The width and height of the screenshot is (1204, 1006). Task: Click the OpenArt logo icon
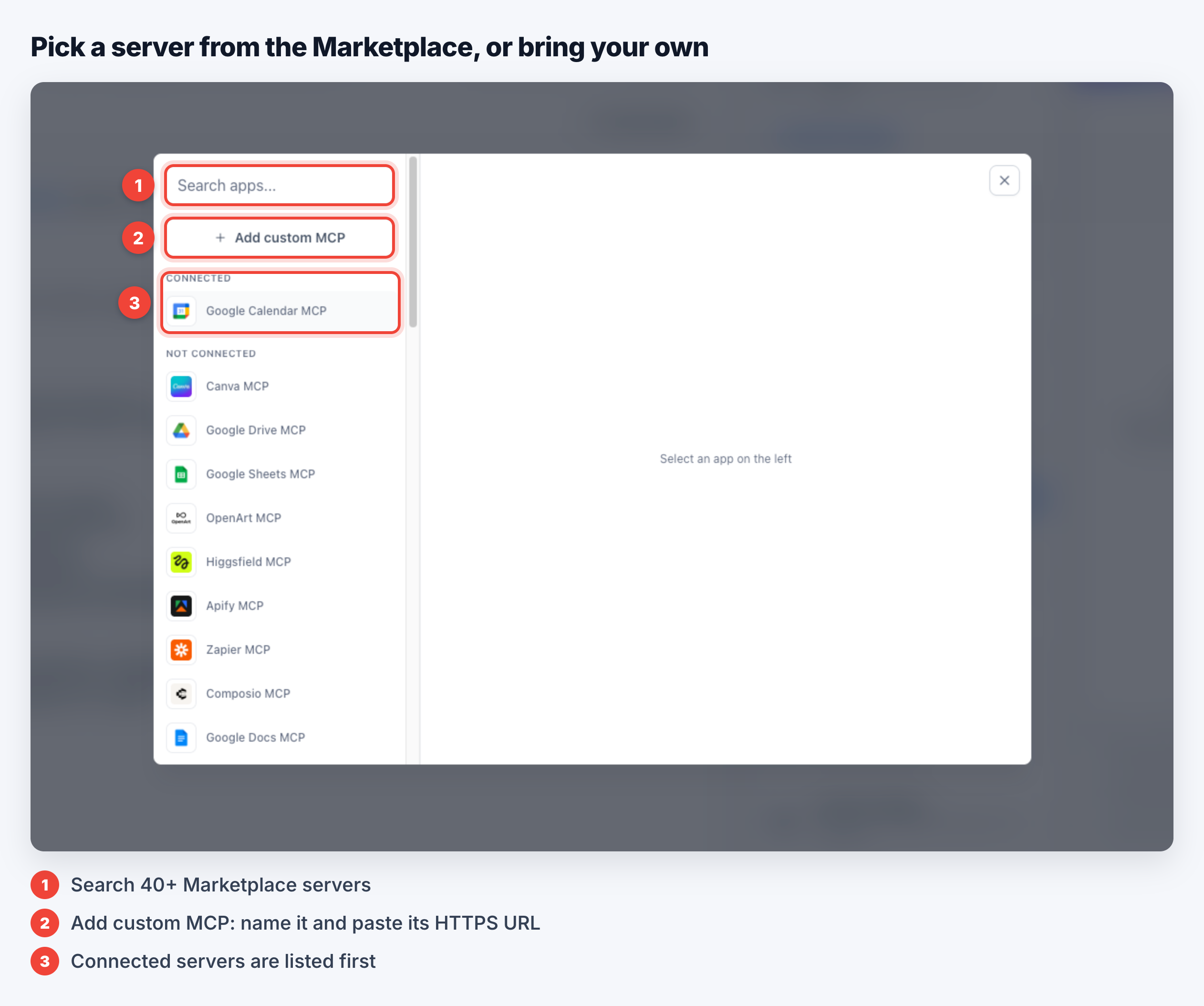coord(181,518)
